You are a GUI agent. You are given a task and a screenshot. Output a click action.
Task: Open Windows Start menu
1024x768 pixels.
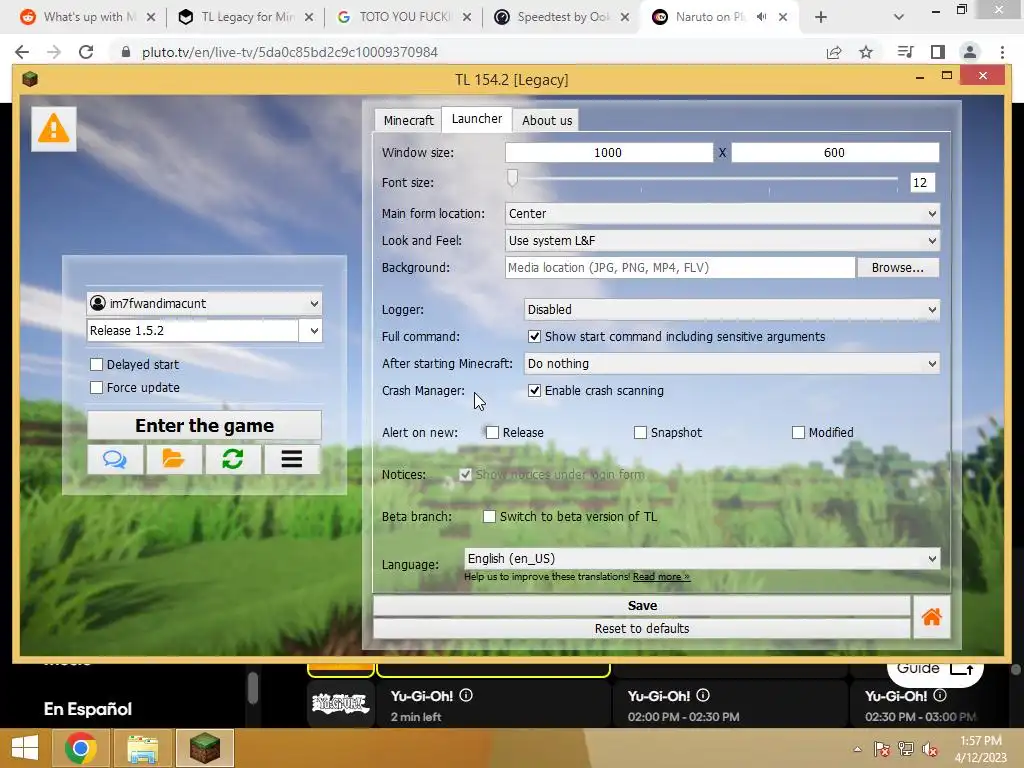tap(25, 748)
